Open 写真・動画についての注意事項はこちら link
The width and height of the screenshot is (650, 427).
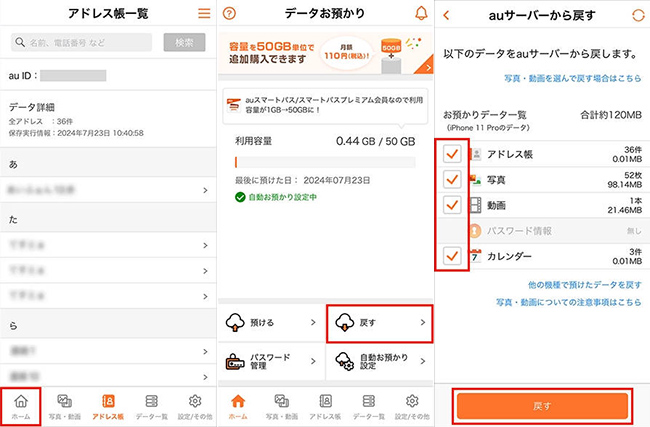click(x=569, y=302)
